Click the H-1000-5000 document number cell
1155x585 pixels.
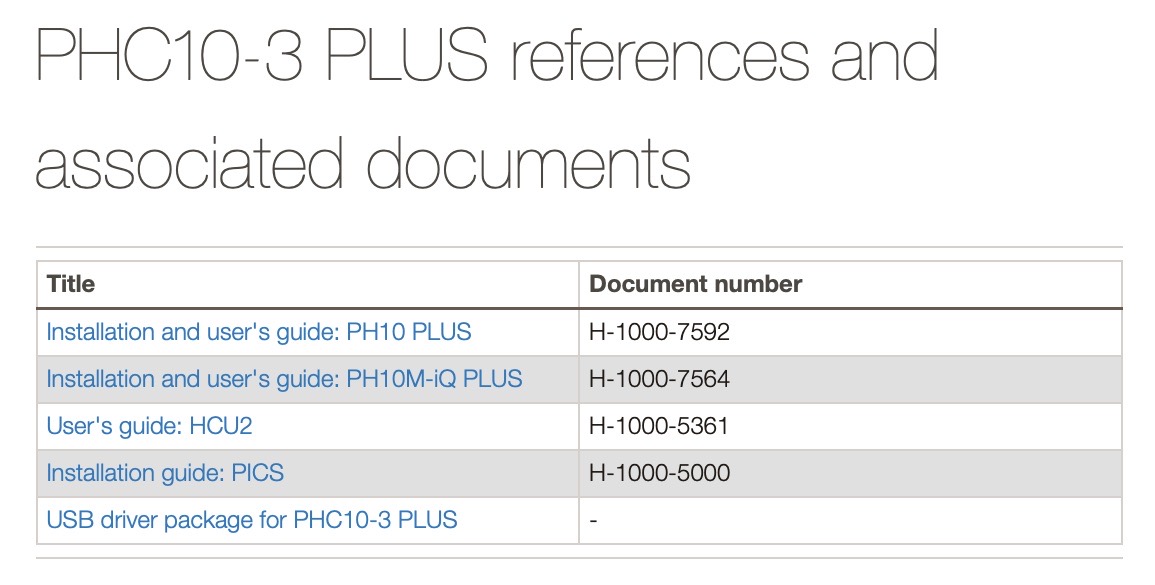pyautogui.click(x=660, y=473)
